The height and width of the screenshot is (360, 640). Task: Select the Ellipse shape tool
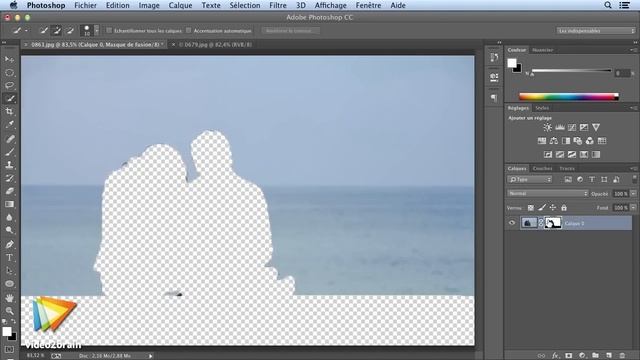[x=9, y=284]
